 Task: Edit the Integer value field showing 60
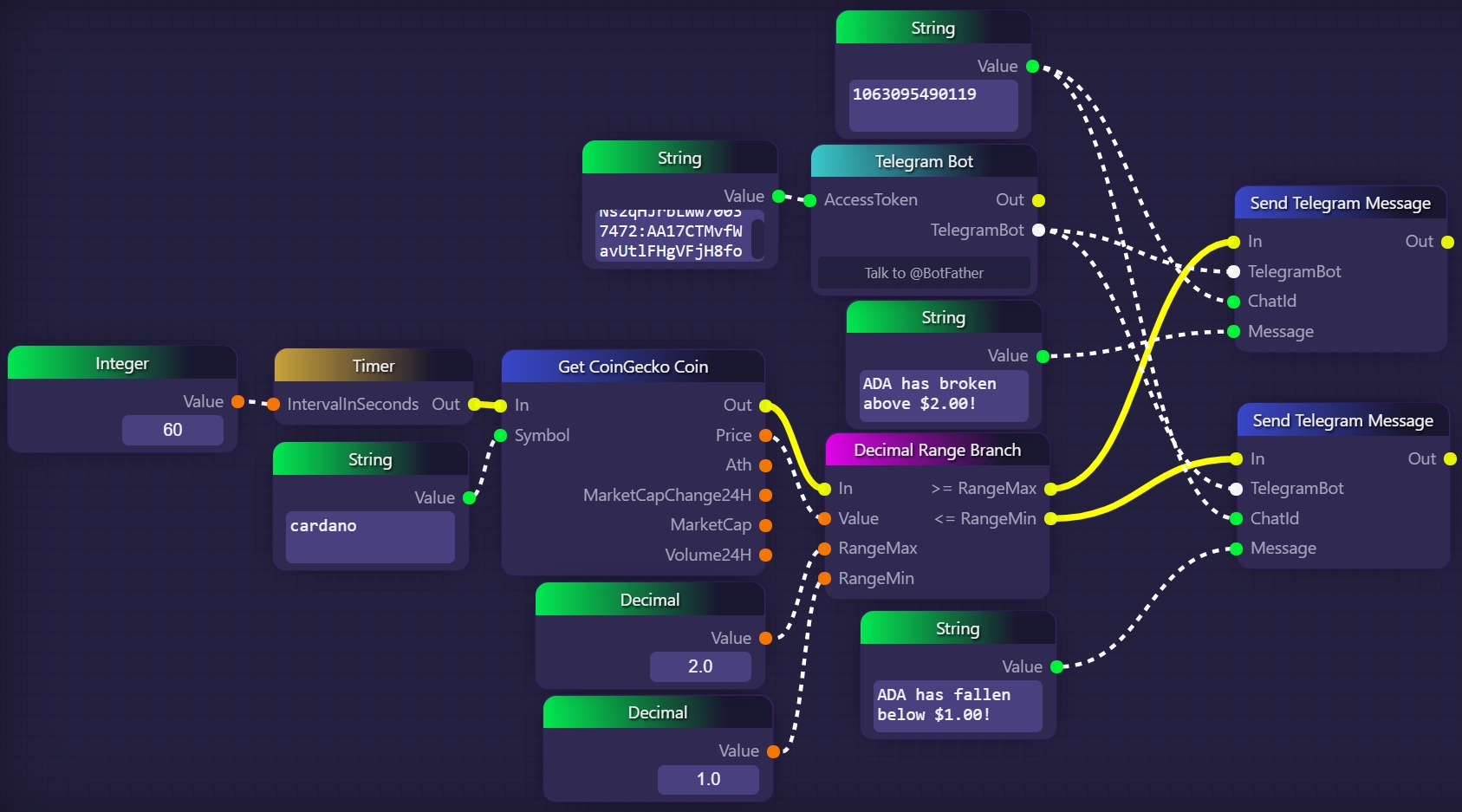[x=172, y=430]
